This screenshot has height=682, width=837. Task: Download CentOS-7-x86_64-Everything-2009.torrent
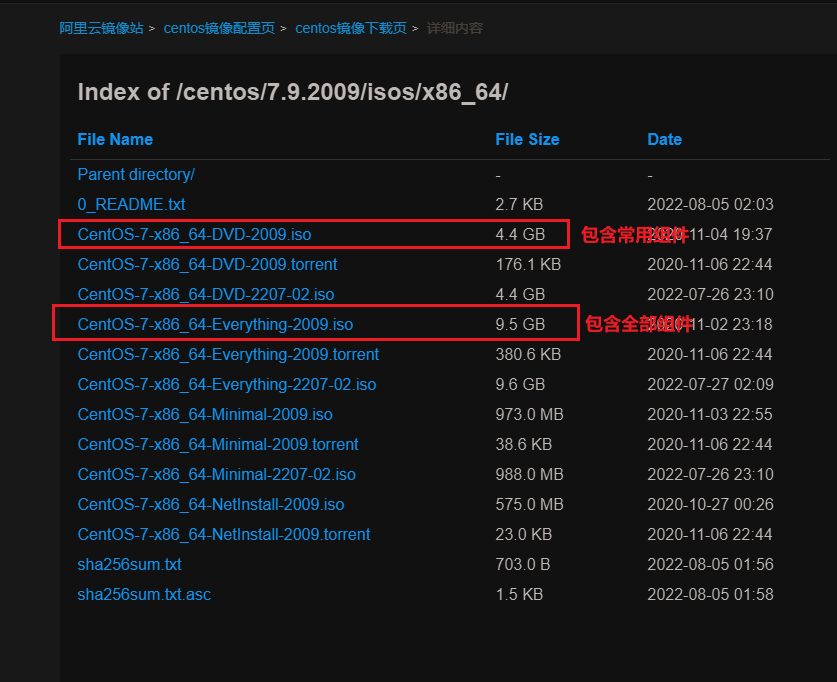(x=228, y=354)
